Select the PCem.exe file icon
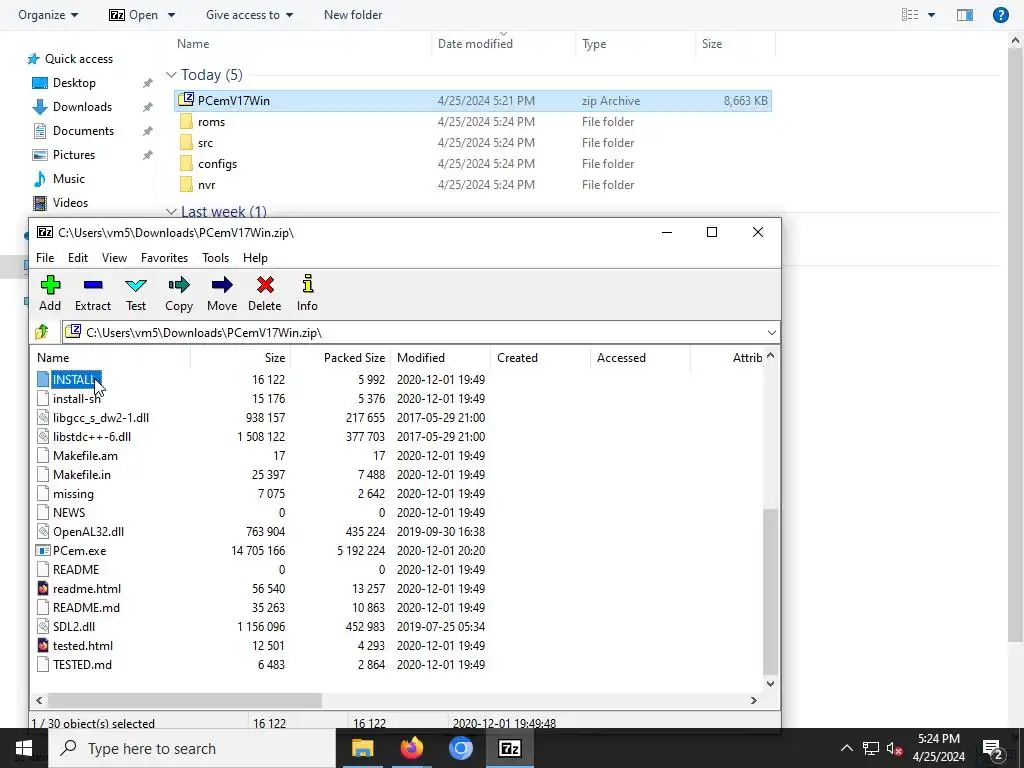The width and height of the screenshot is (1024, 768). coord(43,551)
